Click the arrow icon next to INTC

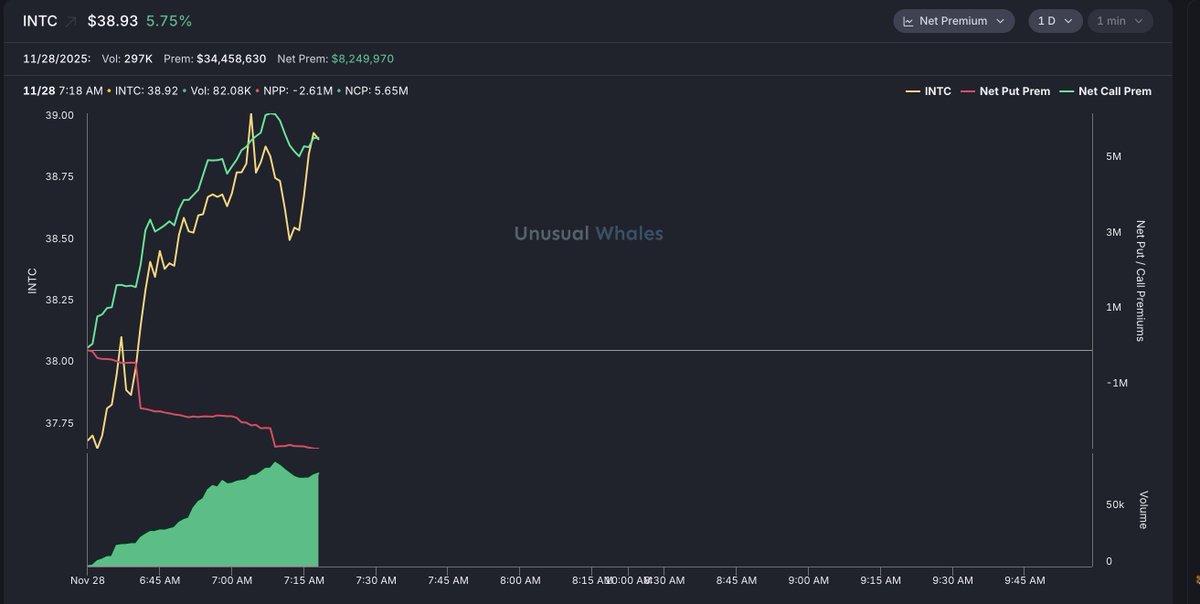(x=72, y=21)
